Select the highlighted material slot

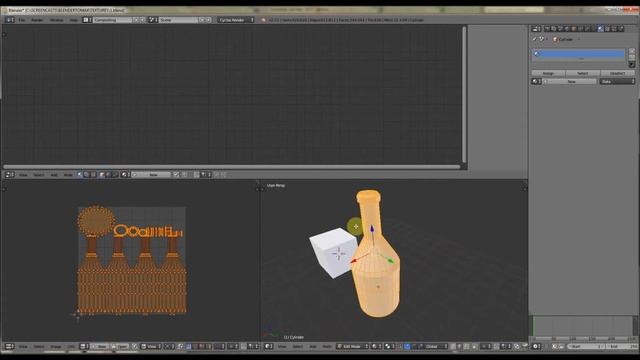(578, 53)
